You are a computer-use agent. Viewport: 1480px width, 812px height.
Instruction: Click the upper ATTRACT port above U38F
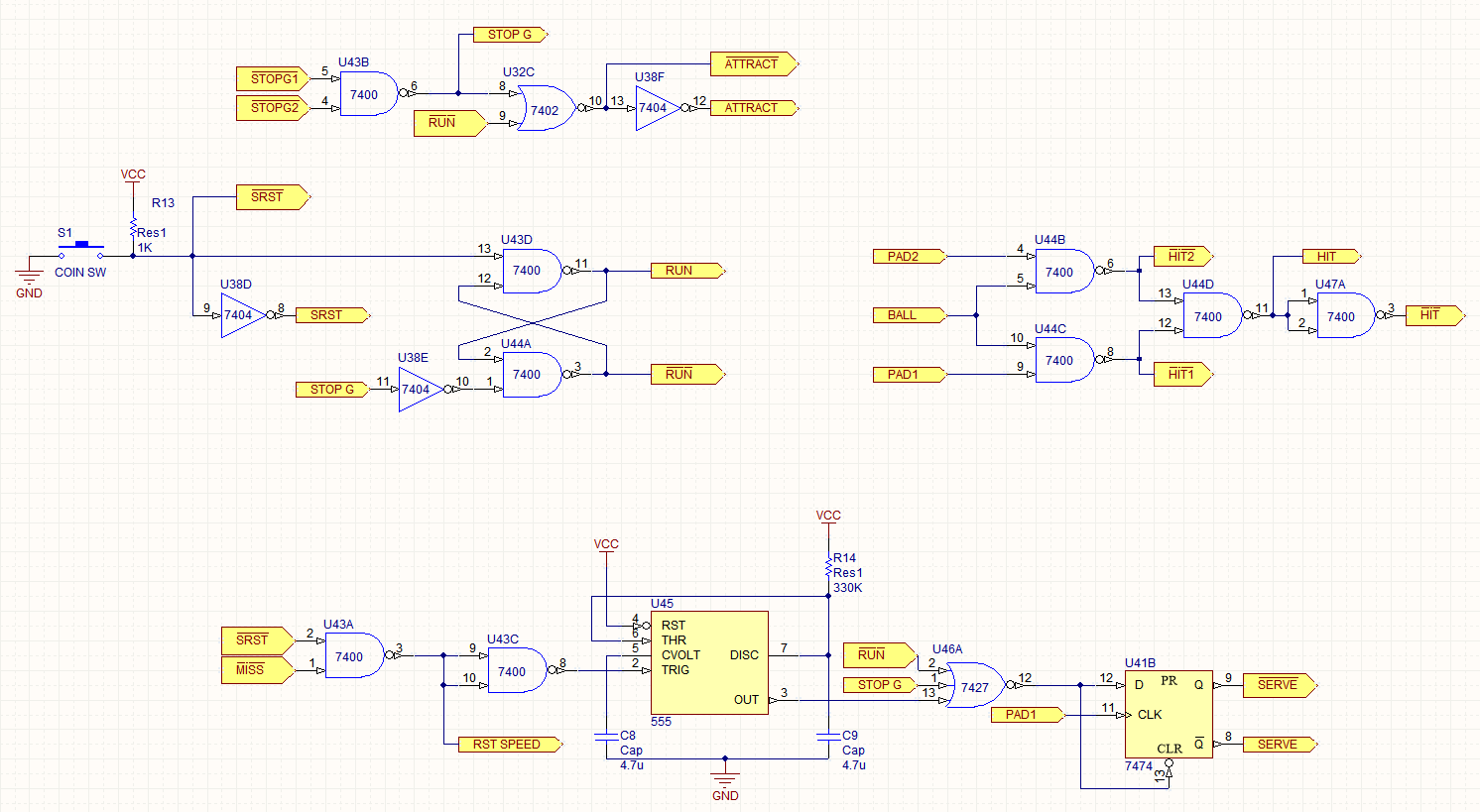[x=755, y=64]
